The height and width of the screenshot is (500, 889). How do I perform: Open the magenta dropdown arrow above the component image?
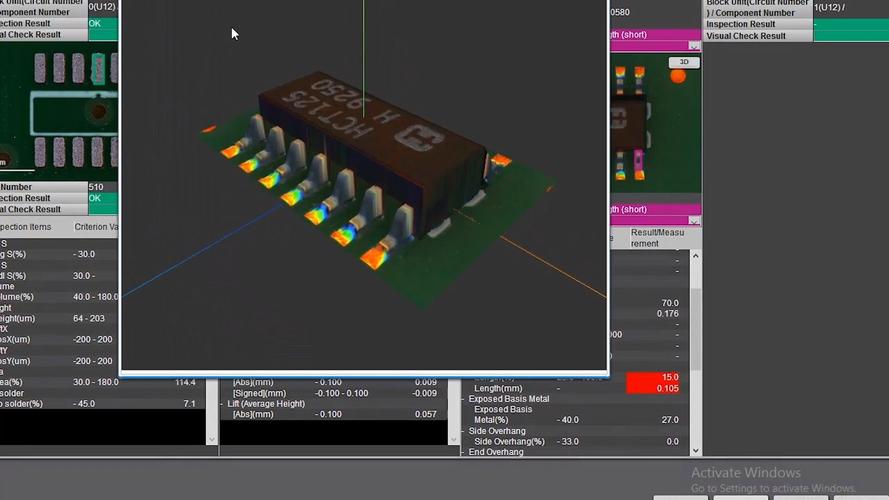point(694,46)
